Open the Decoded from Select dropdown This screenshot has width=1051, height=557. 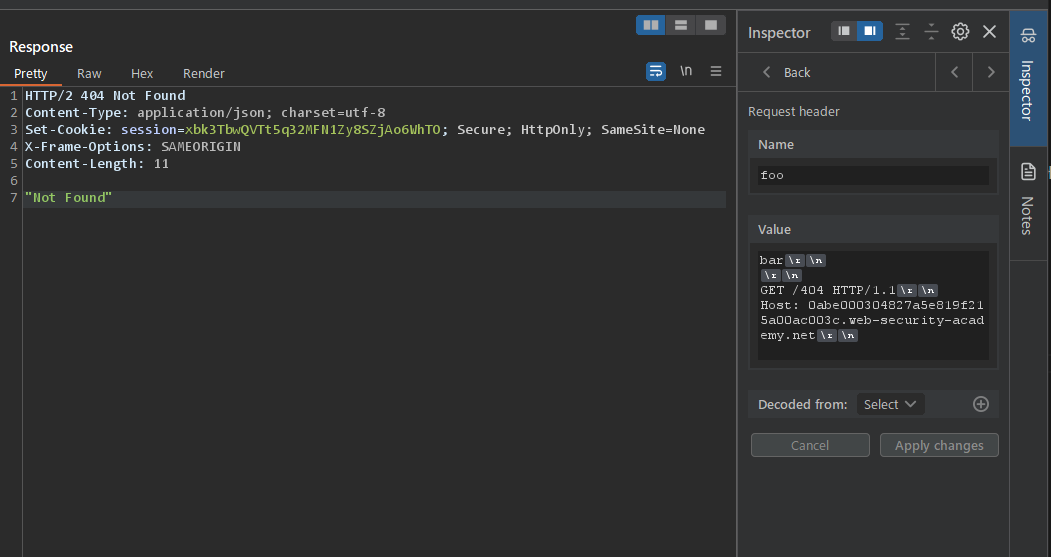point(889,404)
